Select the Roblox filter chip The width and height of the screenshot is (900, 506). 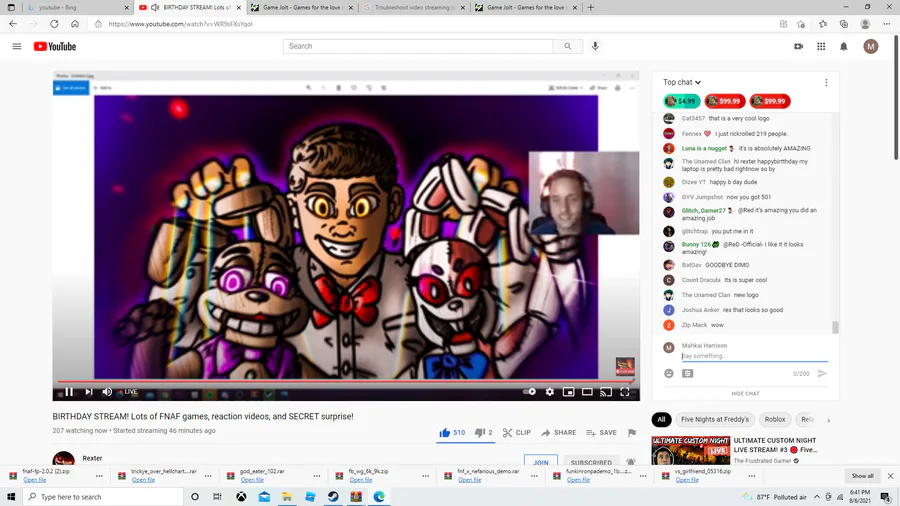tap(775, 419)
